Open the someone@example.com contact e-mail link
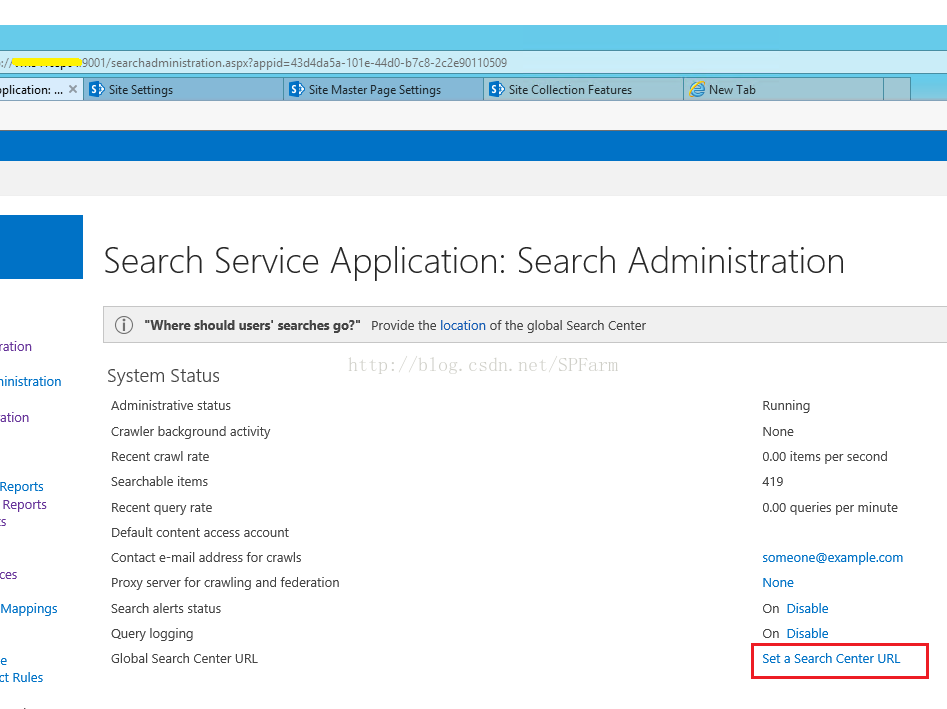 pyautogui.click(x=832, y=558)
